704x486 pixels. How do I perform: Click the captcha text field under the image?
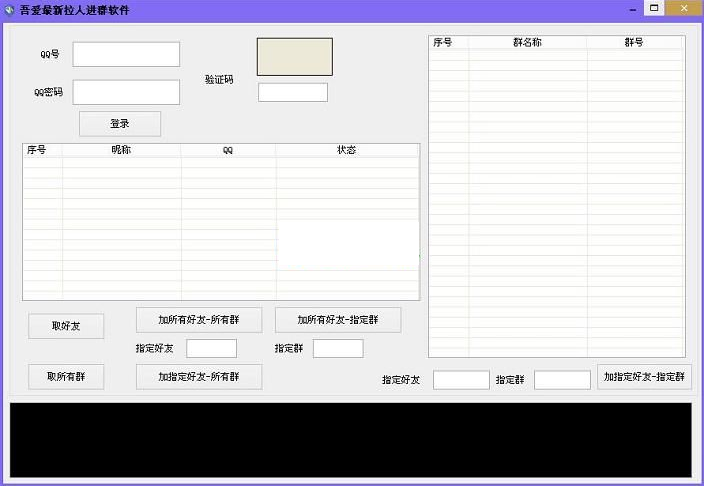coord(293,92)
